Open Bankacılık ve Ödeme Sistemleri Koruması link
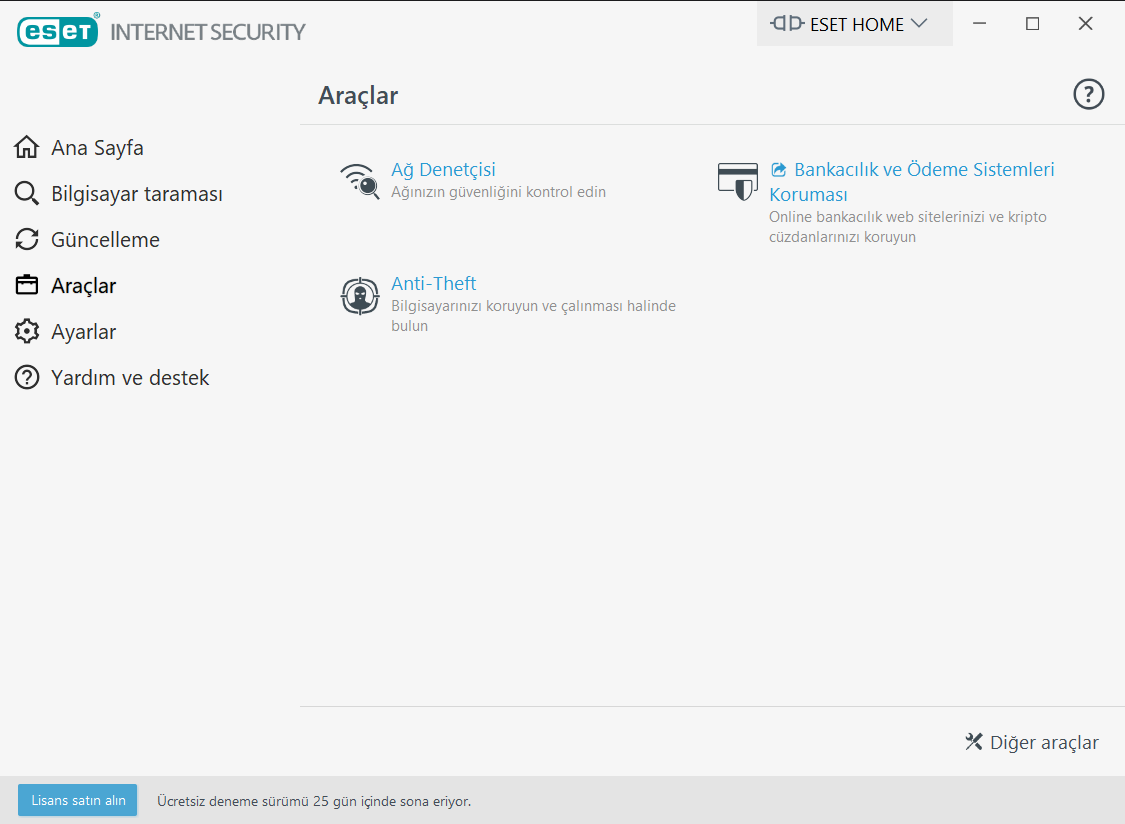The width and height of the screenshot is (1125, 824). coord(912,182)
